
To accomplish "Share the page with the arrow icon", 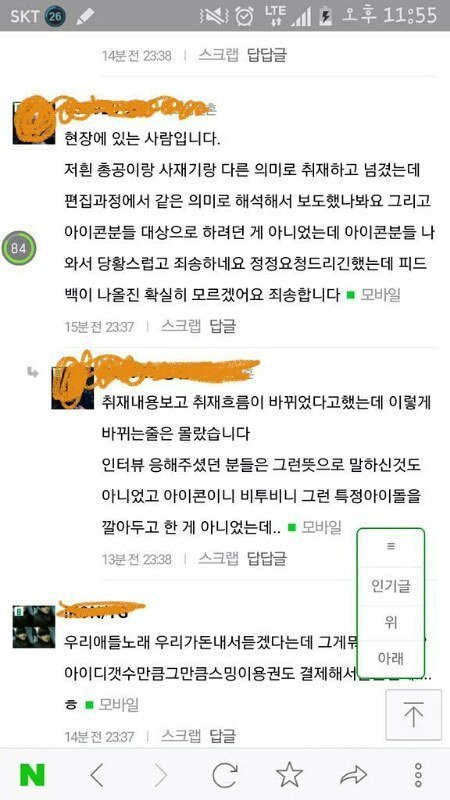I will pos(354,775).
